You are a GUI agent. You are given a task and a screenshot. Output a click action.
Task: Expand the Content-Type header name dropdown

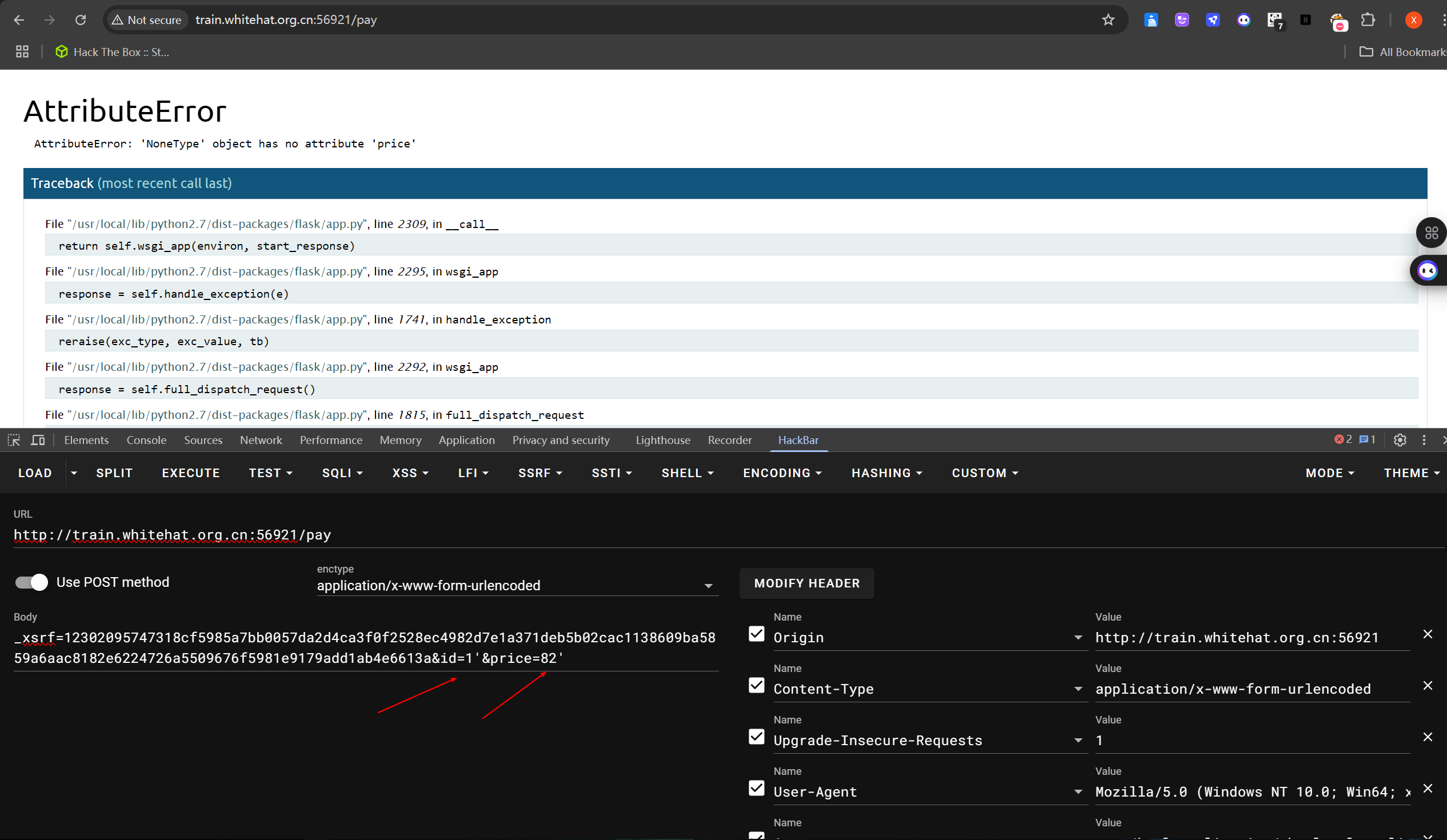tap(1078, 689)
